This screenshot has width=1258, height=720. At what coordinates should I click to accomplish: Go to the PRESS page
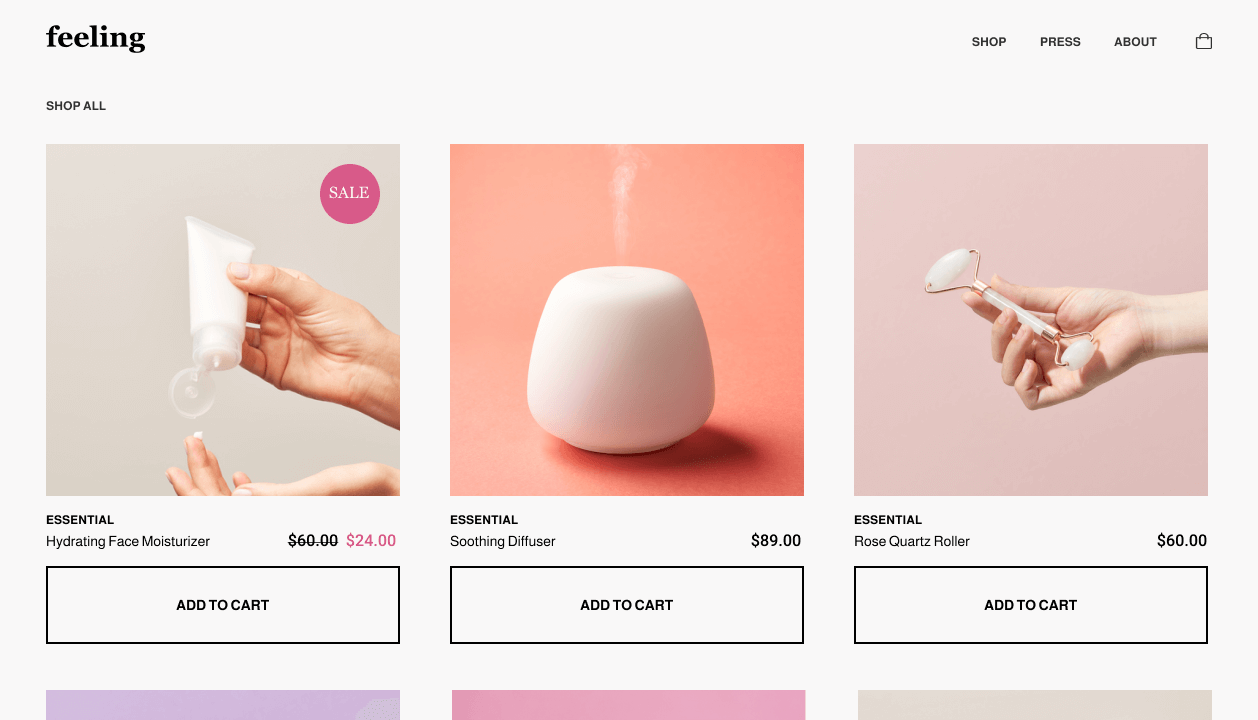[1060, 42]
